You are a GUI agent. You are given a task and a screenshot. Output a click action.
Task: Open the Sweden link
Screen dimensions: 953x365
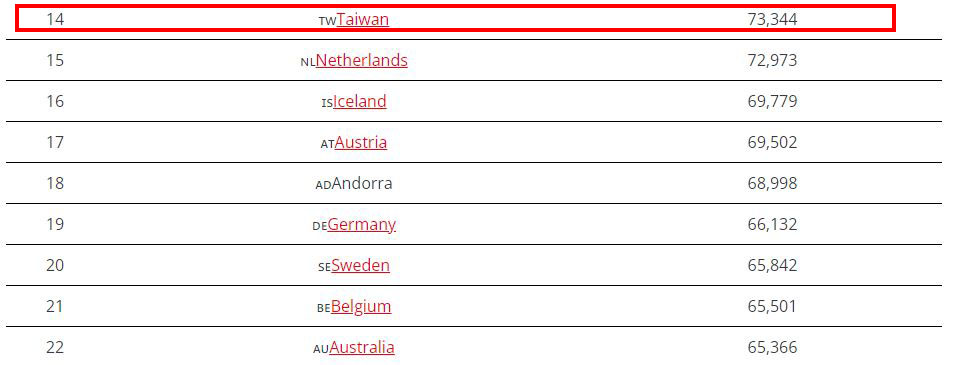360,265
